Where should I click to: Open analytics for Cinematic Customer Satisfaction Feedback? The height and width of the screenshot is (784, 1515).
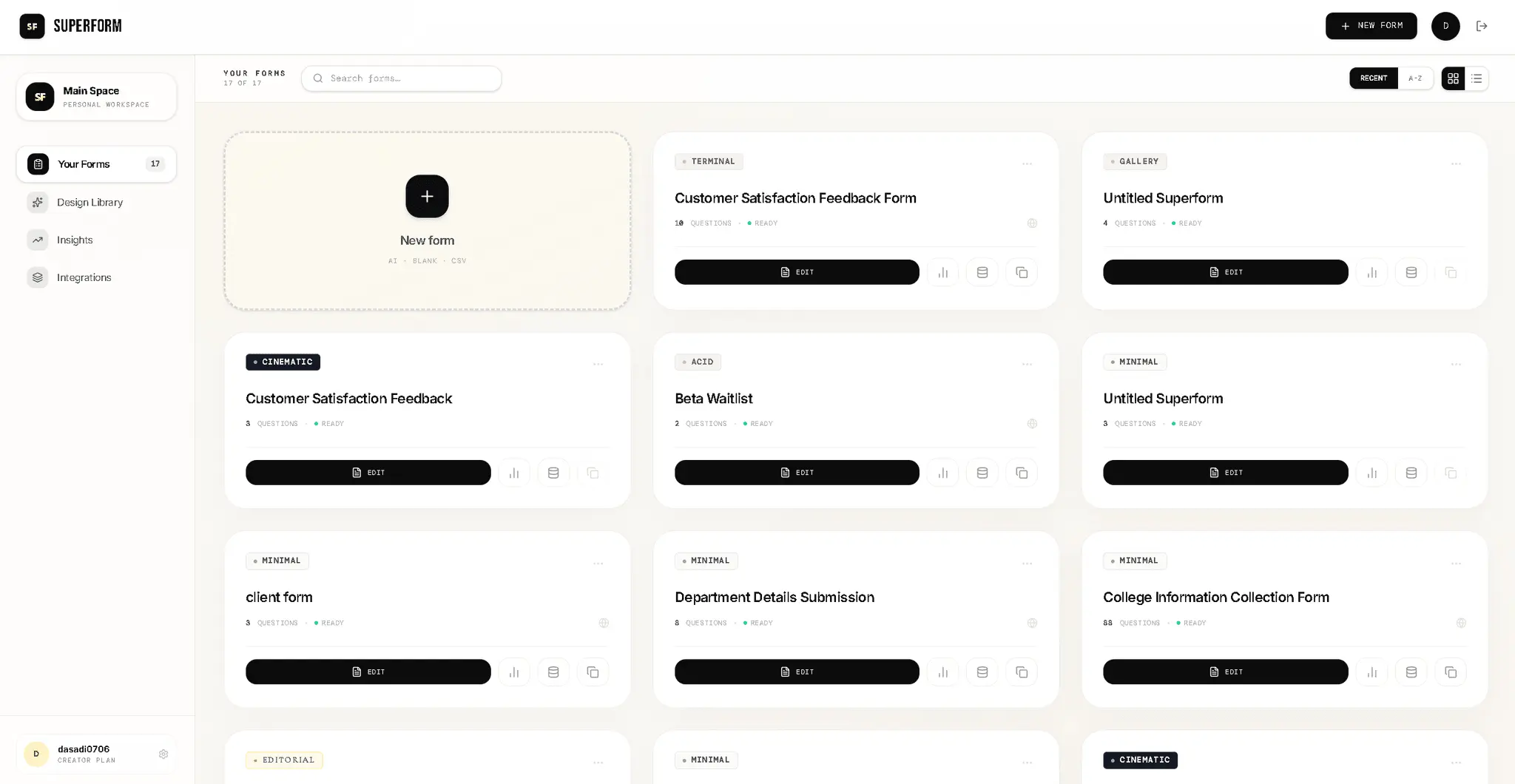point(514,473)
